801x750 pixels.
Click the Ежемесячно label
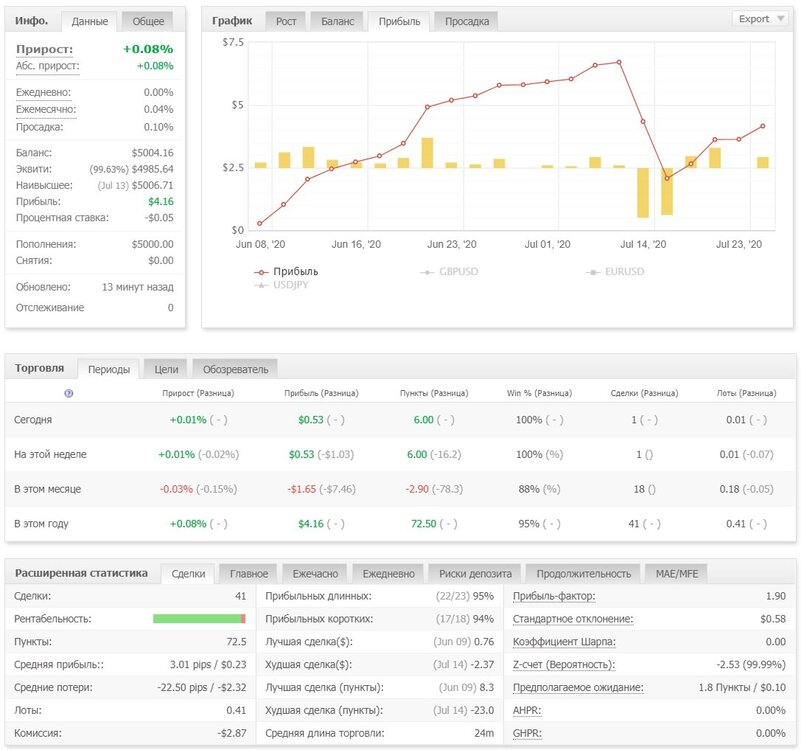point(45,109)
